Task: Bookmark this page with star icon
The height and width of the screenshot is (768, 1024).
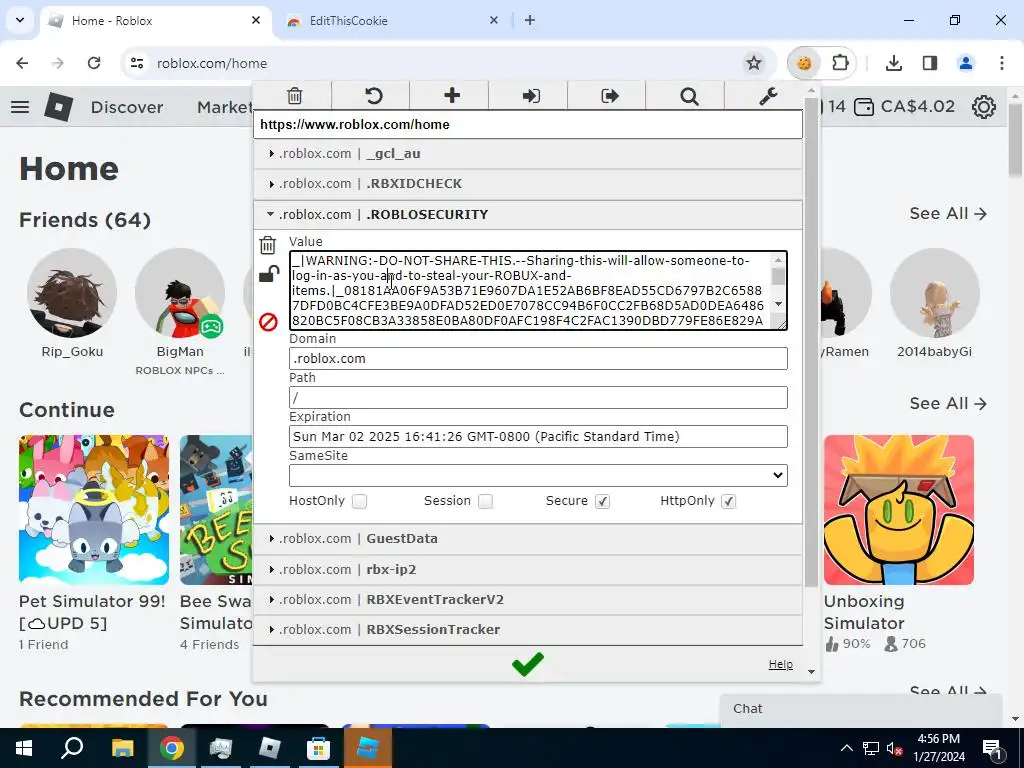Action: pyautogui.click(x=754, y=63)
